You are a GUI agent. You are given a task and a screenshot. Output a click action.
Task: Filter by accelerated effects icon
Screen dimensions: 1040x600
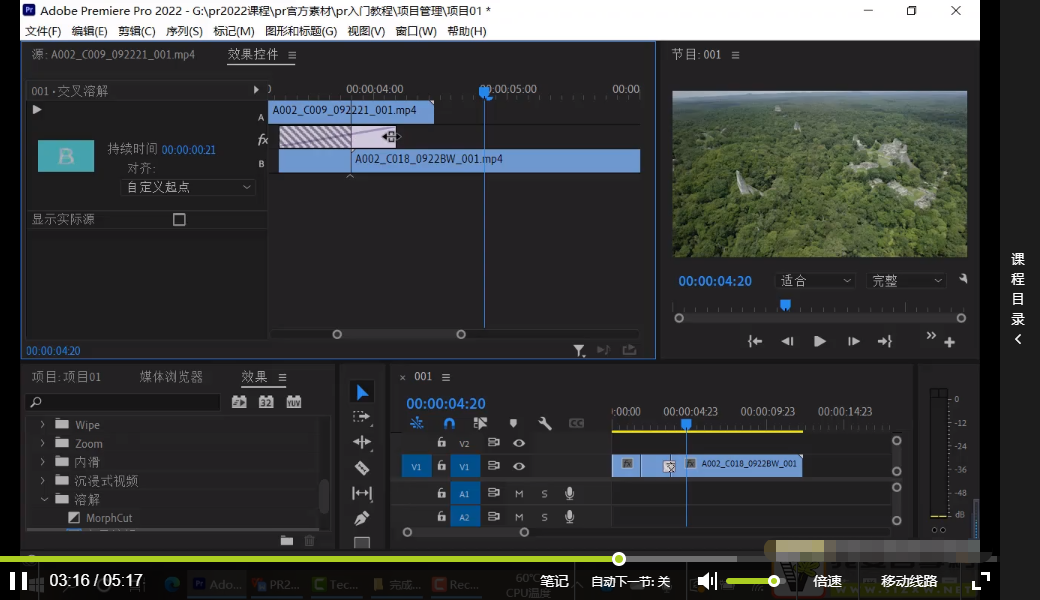239,402
